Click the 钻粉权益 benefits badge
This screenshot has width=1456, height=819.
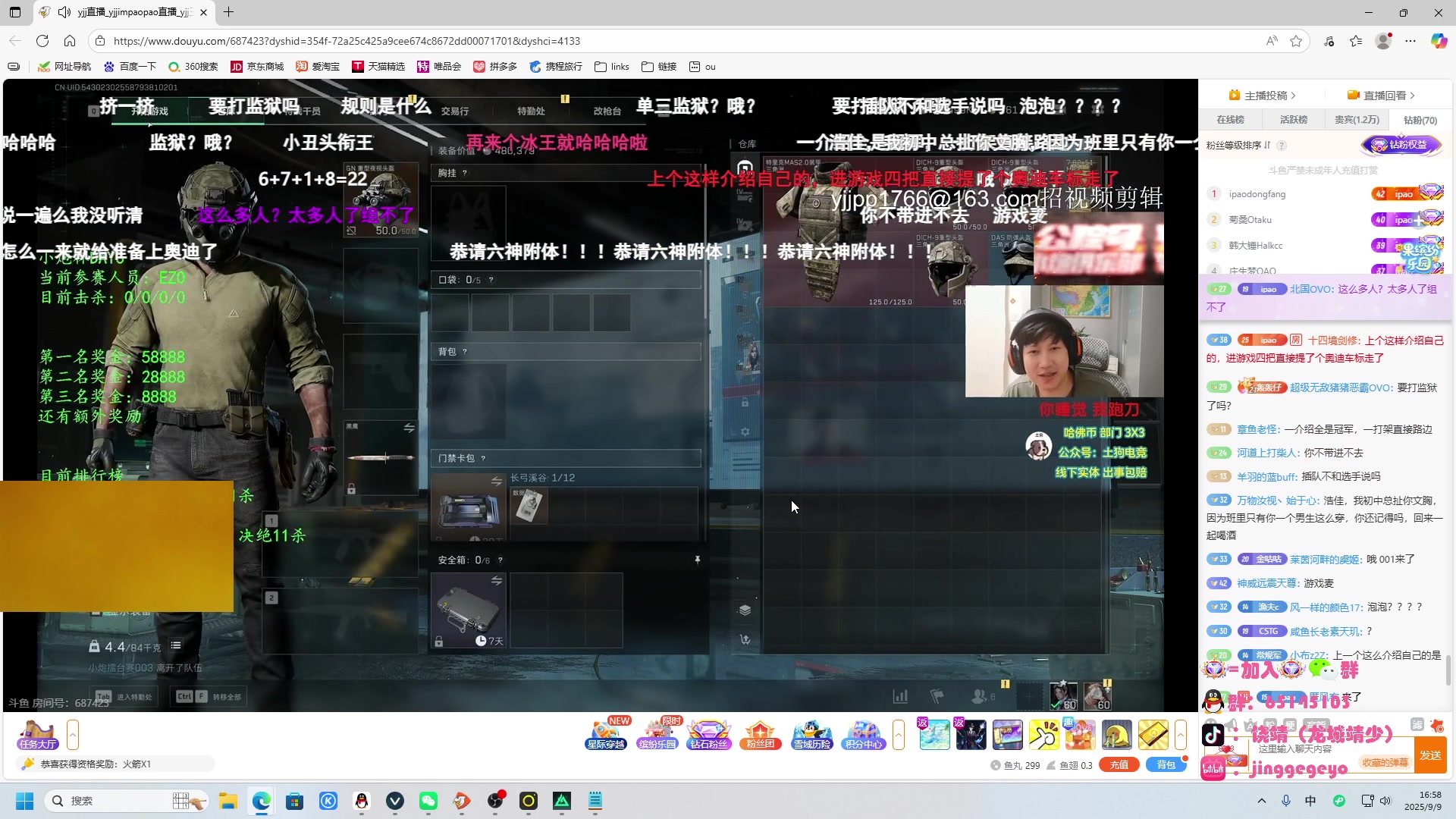pos(1401,145)
